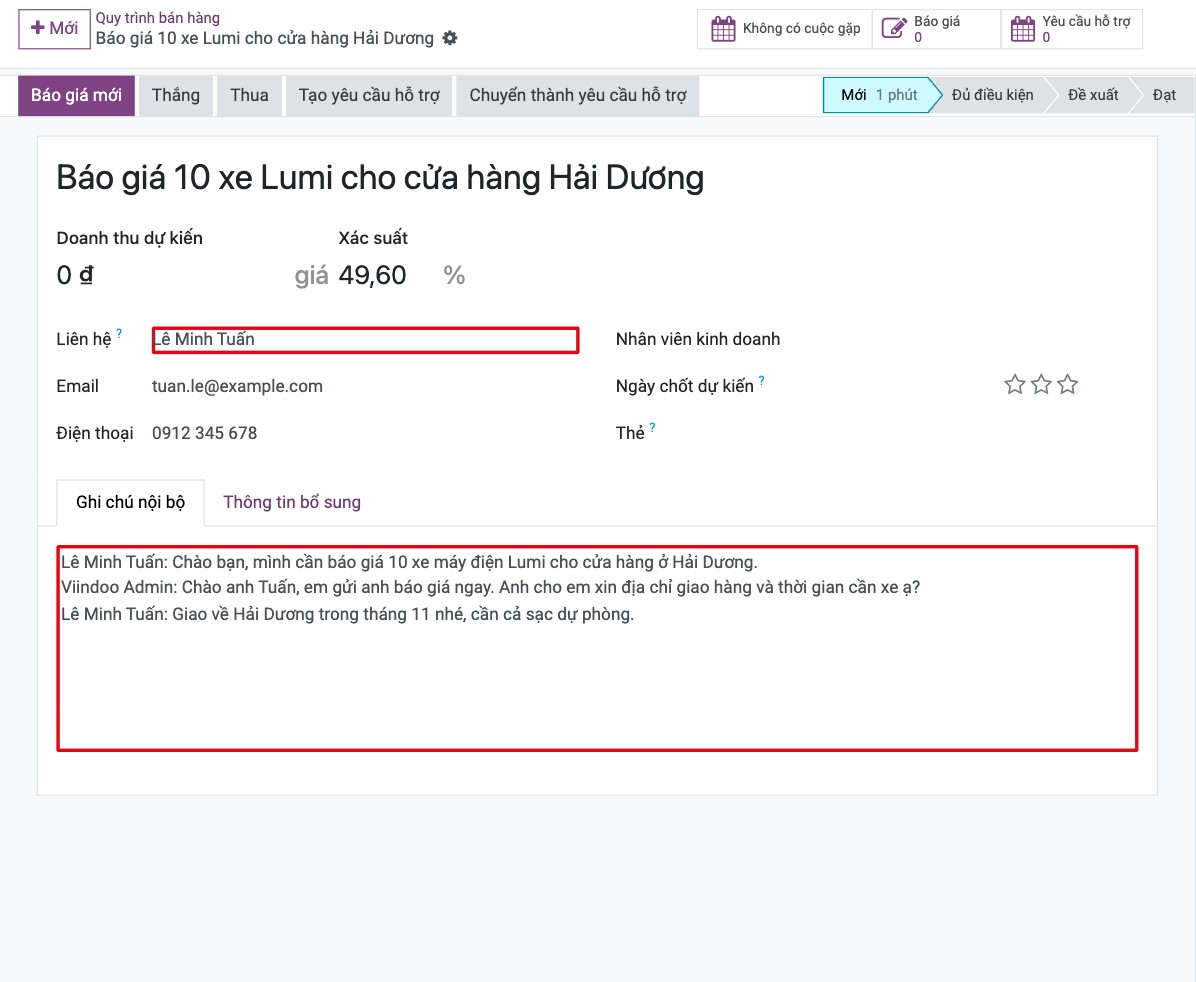The image size is (1196, 982).
Task: Click the calendar icon for meetings
Action: (x=723, y=29)
